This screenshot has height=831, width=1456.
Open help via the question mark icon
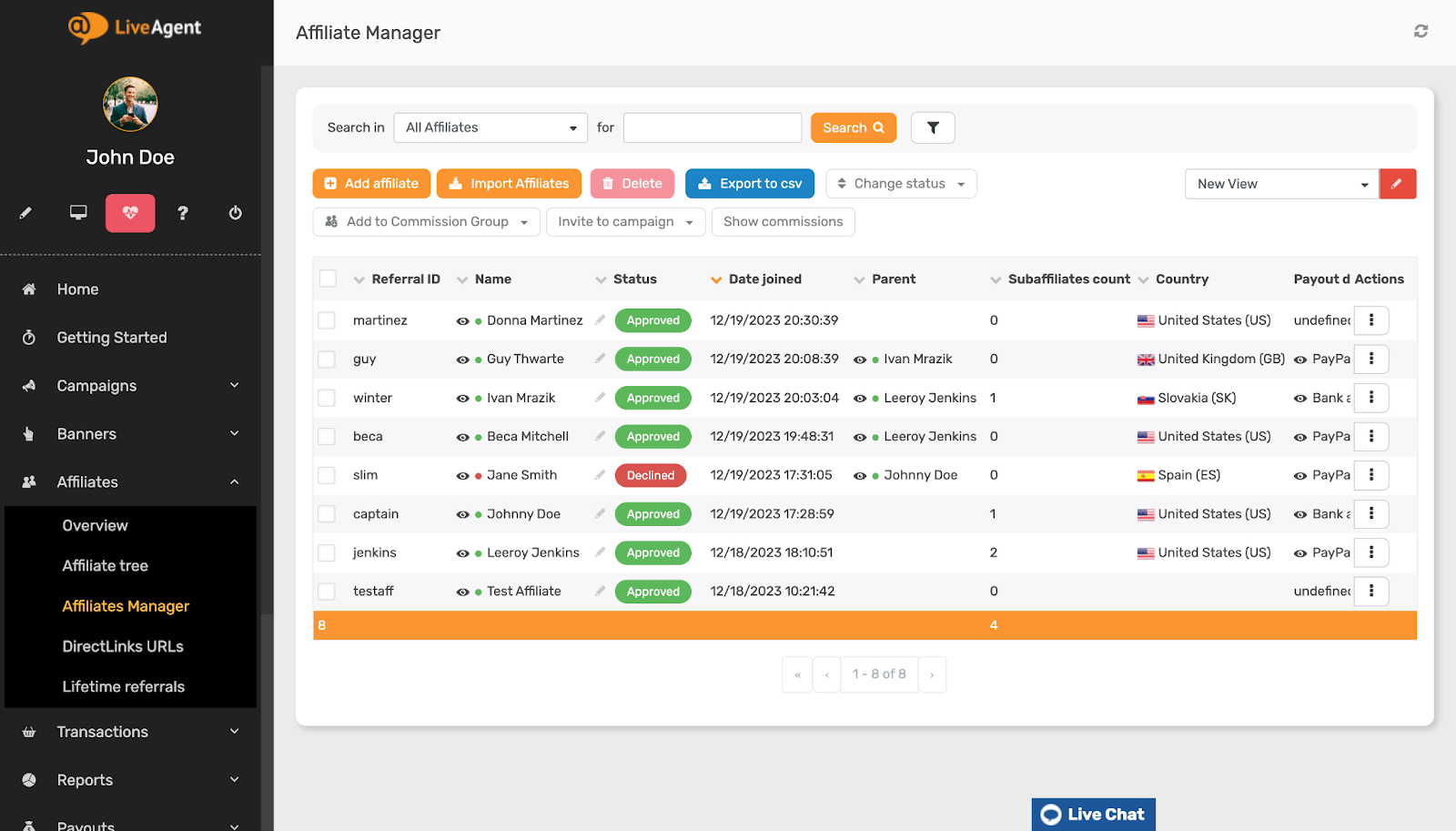[182, 213]
